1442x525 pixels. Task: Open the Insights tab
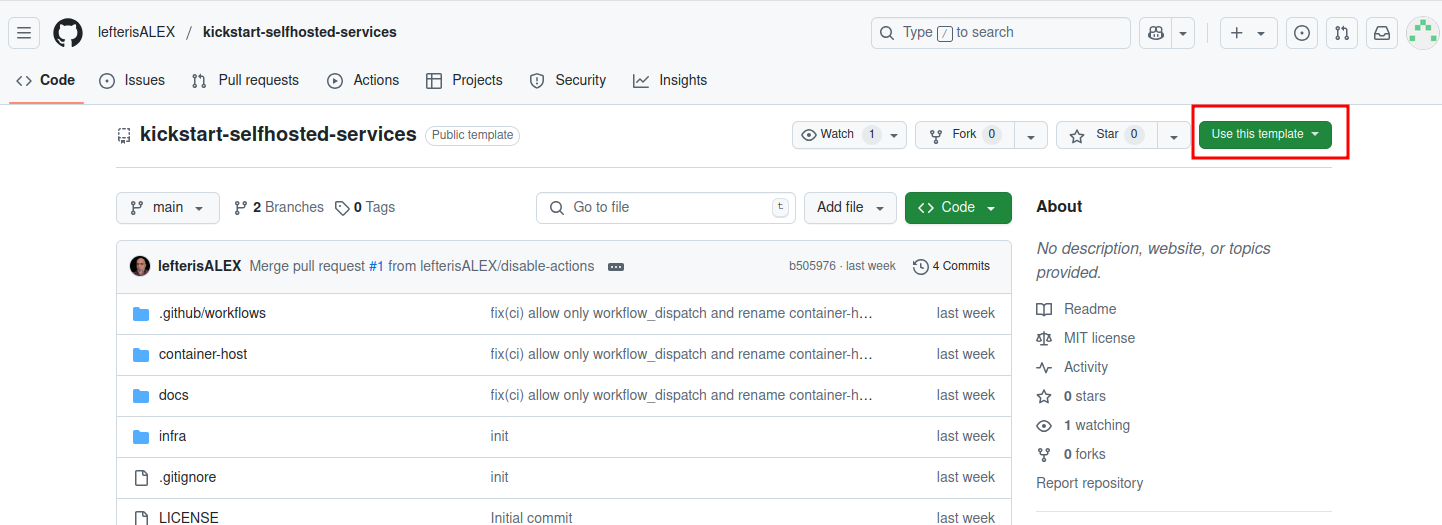point(670,80)
